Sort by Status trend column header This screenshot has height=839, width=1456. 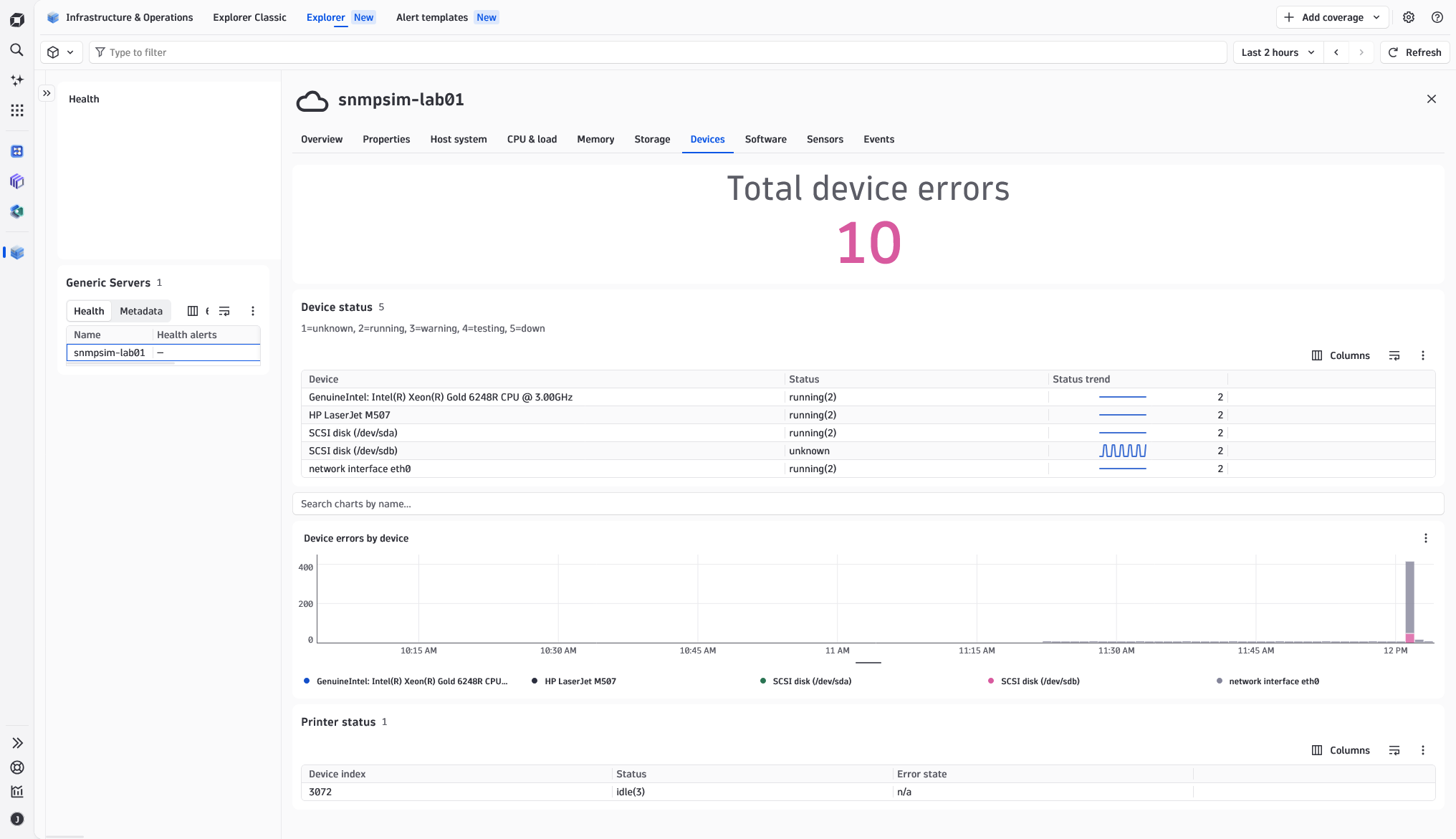click(1081, 379)
